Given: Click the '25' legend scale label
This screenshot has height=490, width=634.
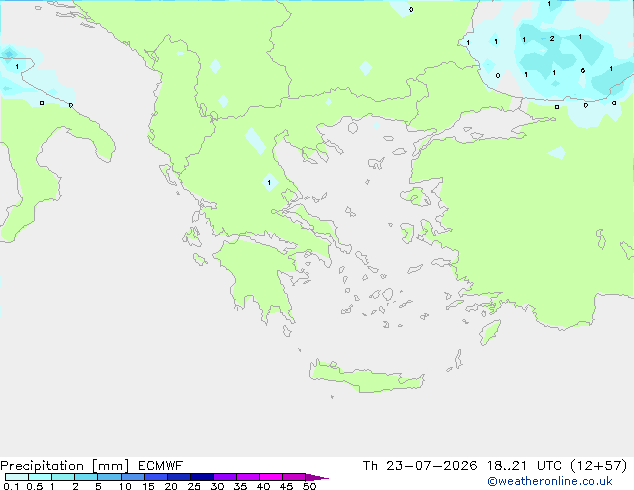Looking at the screenshot, I should click(194, 486).
